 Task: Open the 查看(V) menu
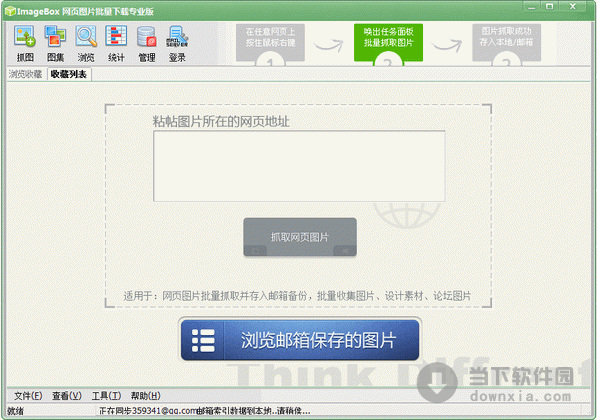[x=67, y=396]
